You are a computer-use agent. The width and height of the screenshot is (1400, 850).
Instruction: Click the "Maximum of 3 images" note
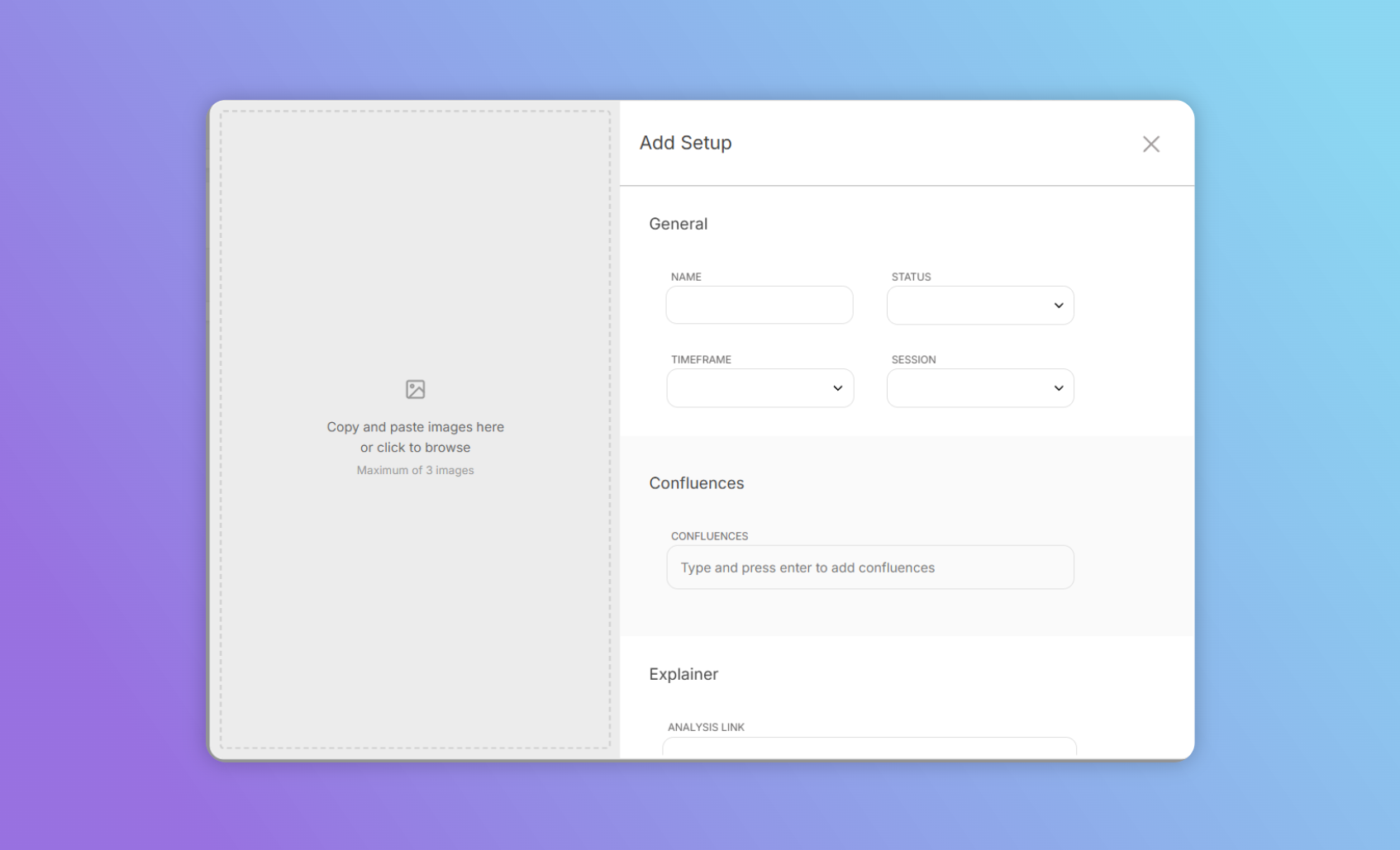pyautogui.click(x=415, y=470)
